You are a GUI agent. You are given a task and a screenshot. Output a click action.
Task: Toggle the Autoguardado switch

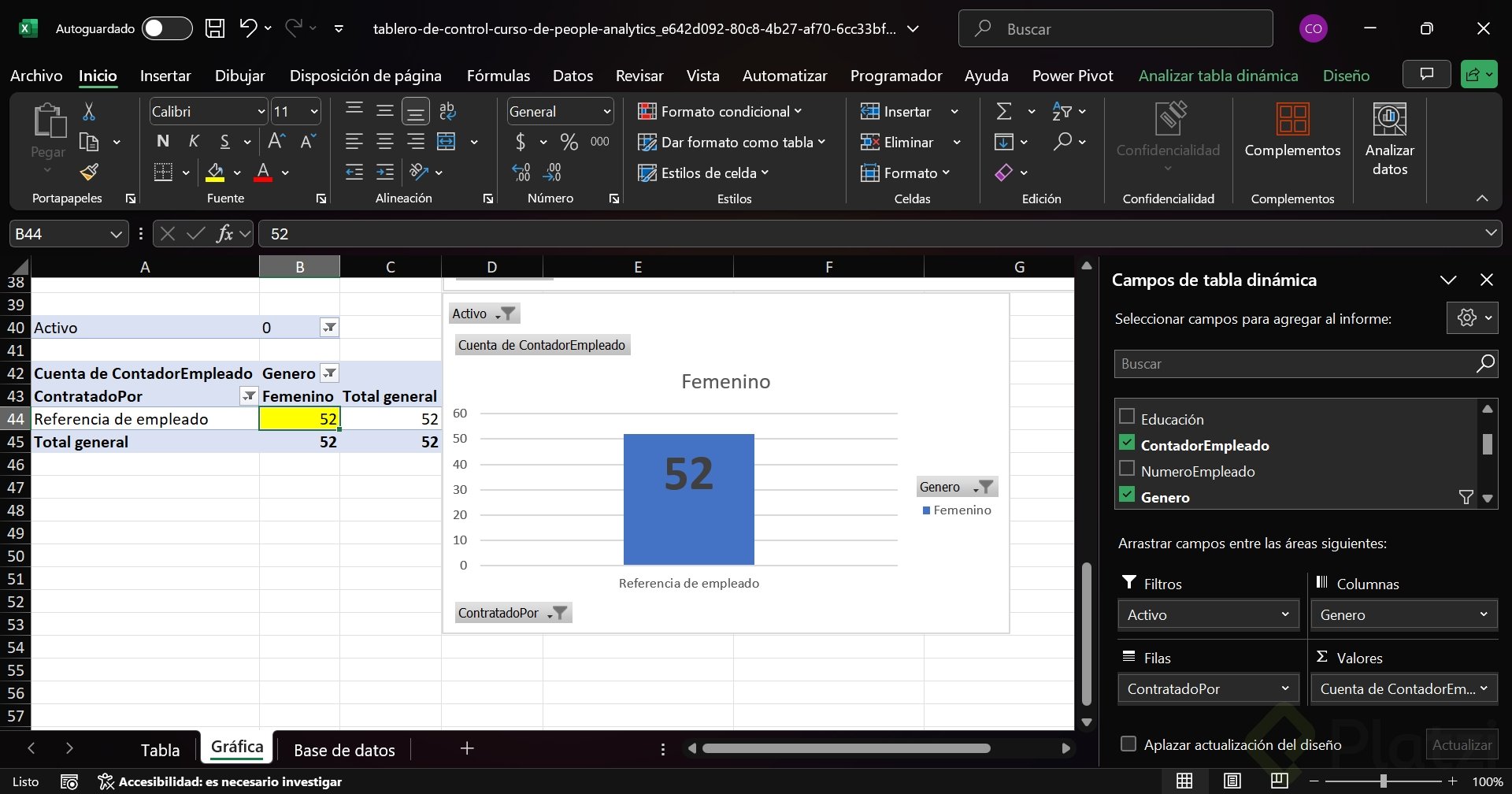167,28
